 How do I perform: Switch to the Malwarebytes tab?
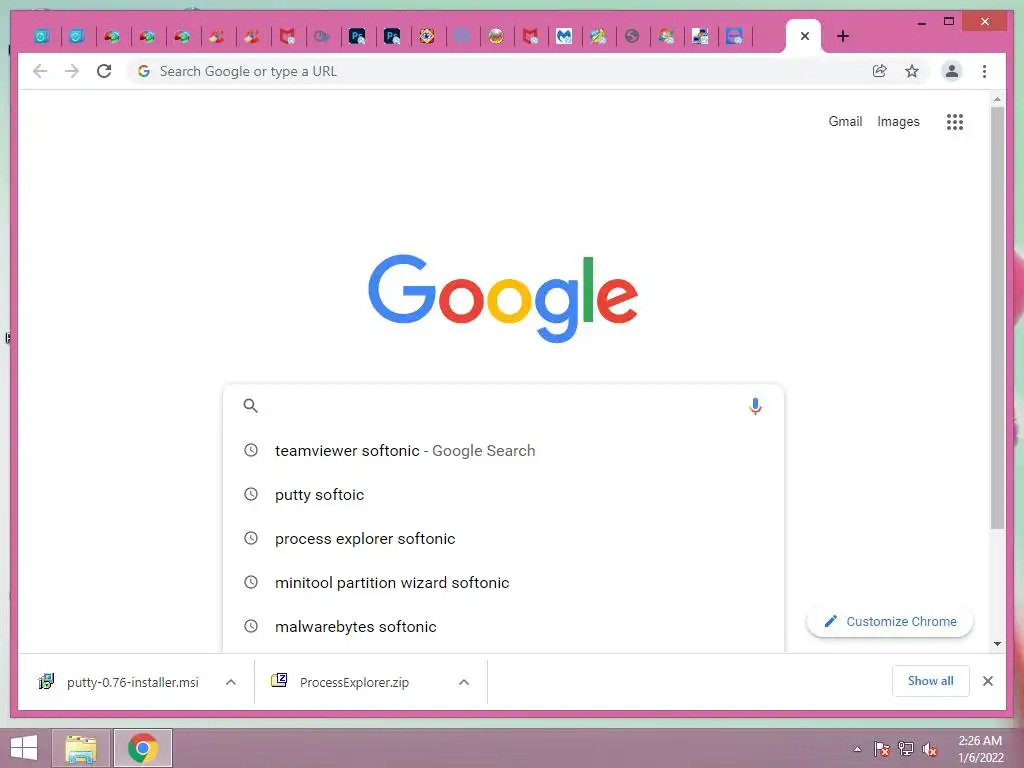[x=564, y=37]
